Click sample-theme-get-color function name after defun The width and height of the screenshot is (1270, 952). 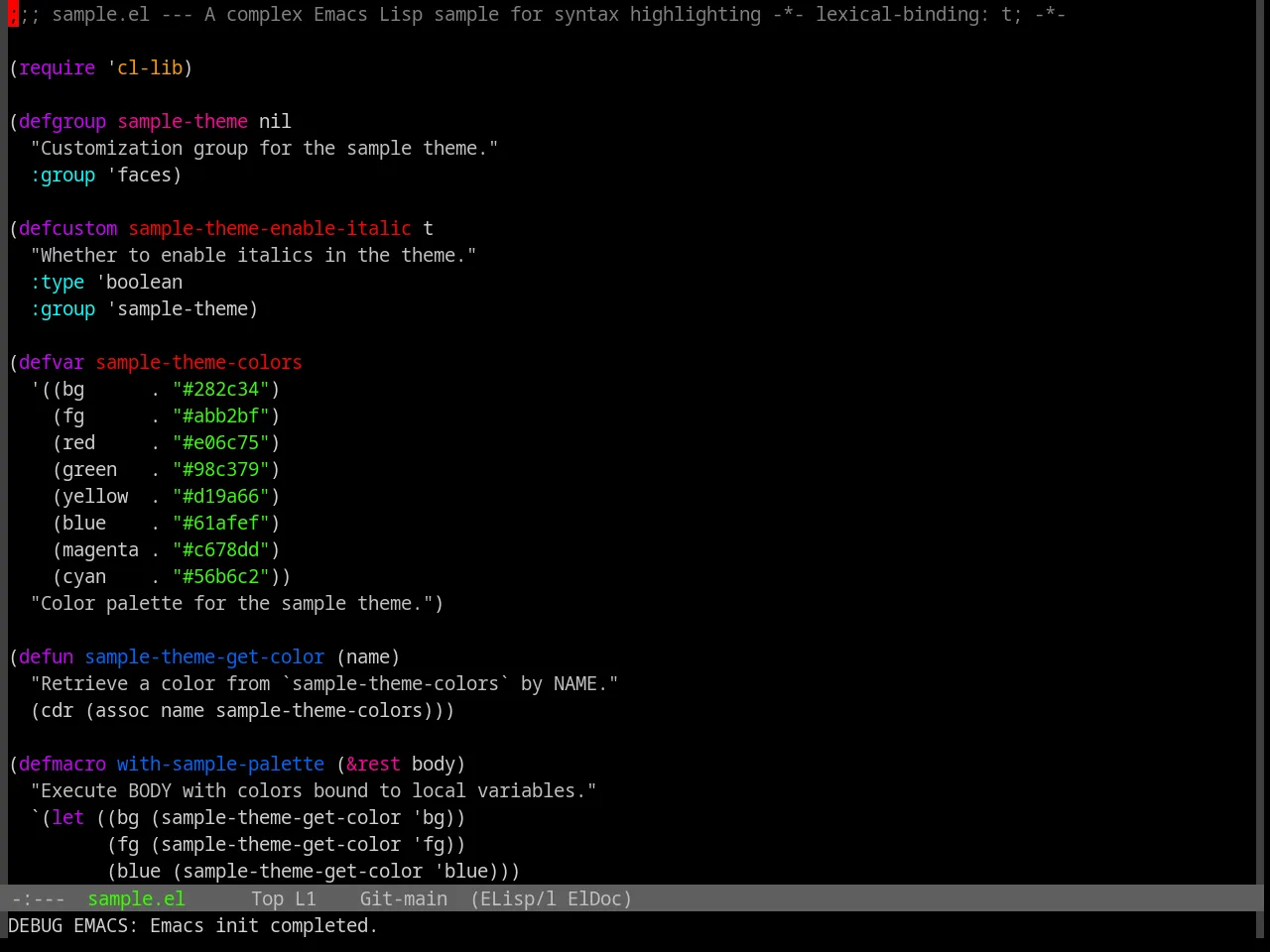click(204, 656)
